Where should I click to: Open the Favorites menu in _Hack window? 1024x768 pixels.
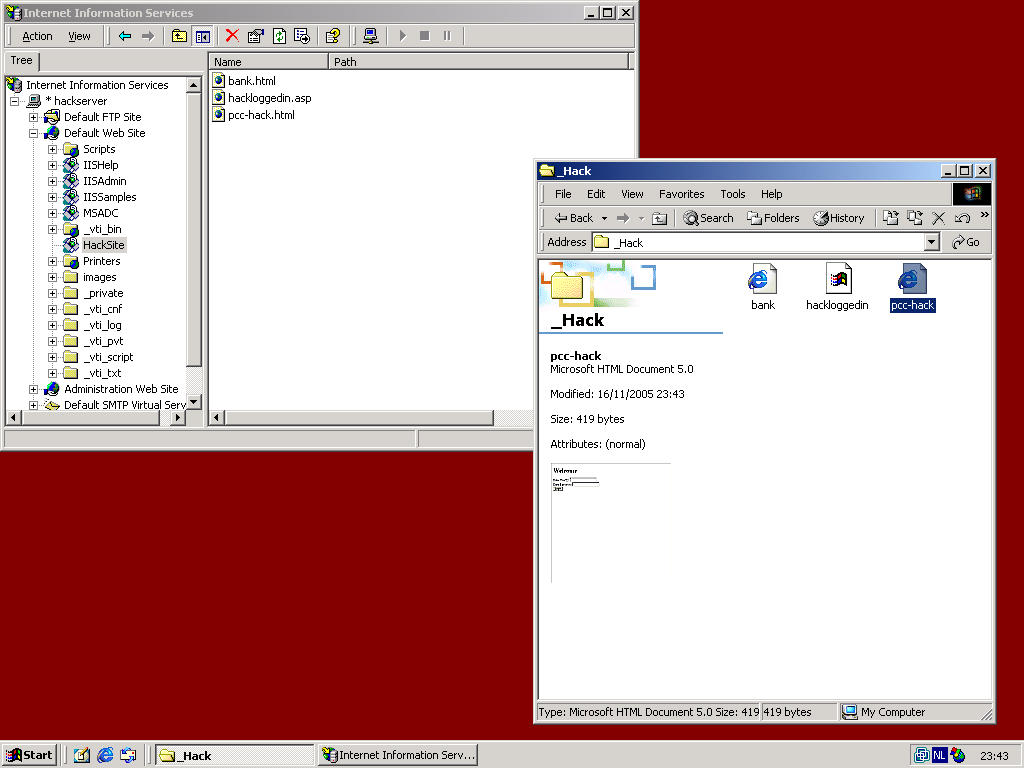tap(681, 194)
